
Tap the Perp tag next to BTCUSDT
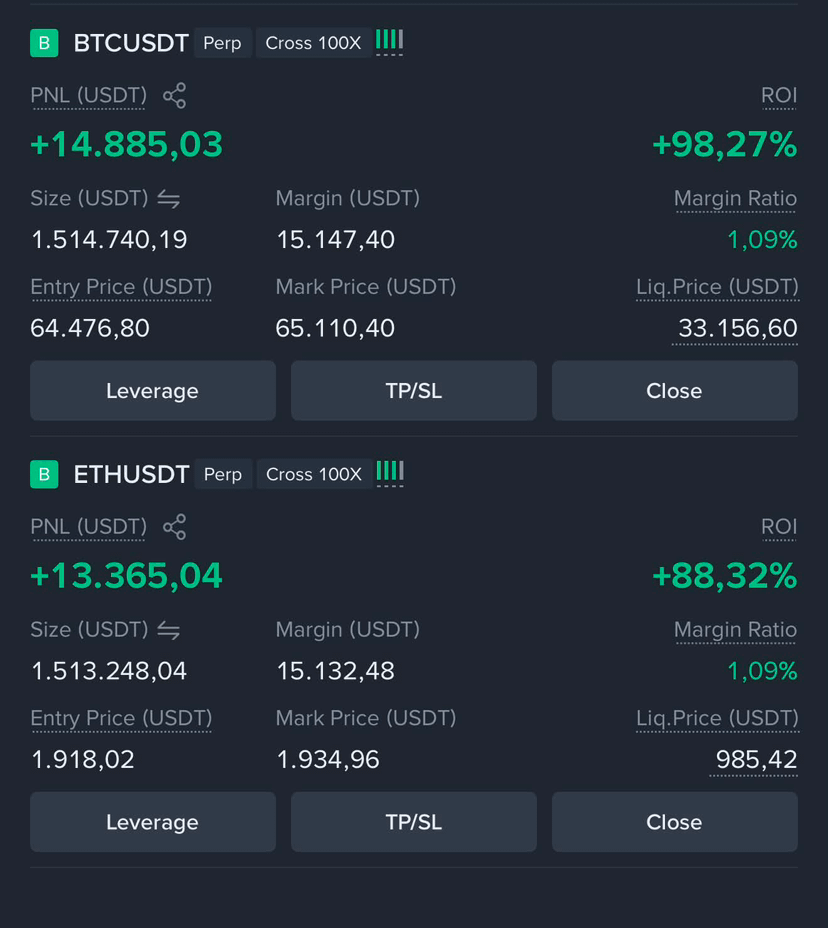(x=223, y=43)
